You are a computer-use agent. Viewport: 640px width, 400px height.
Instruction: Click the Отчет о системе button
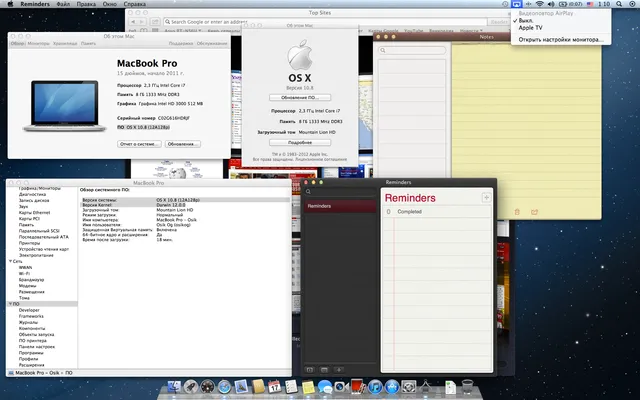point(139,144)
